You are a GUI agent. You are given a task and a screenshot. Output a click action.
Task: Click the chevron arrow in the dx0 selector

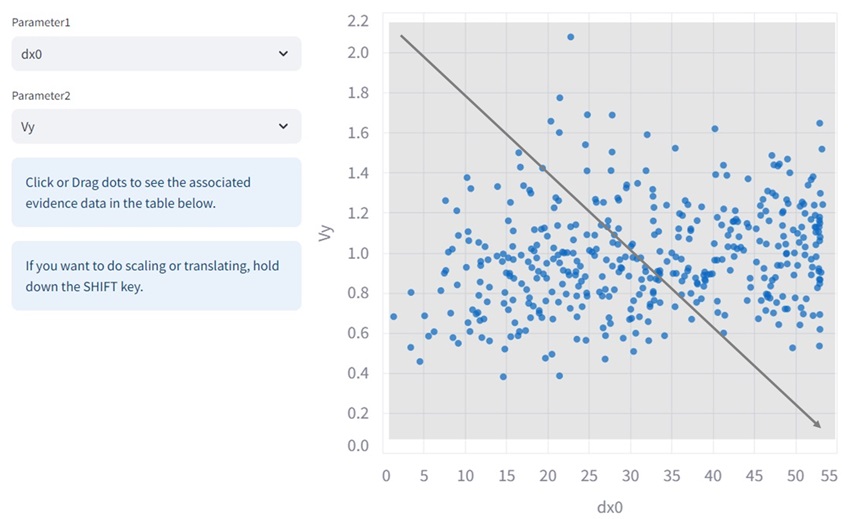[283, 54]
